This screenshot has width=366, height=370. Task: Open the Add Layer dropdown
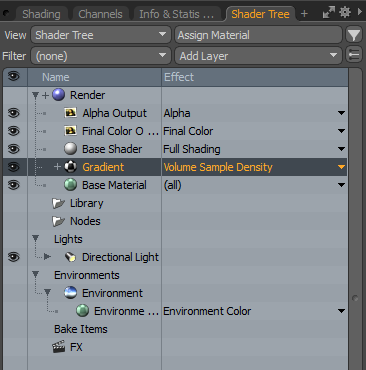click(x=258, y=56)
